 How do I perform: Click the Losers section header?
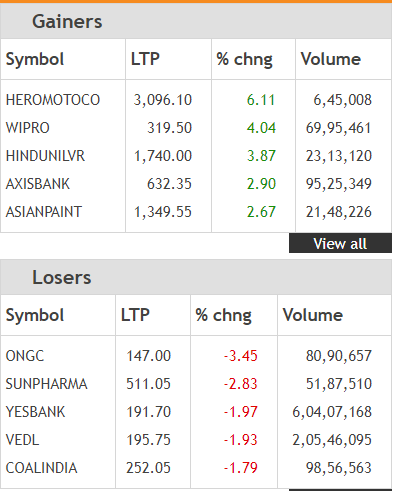click(x=62, y=278)
